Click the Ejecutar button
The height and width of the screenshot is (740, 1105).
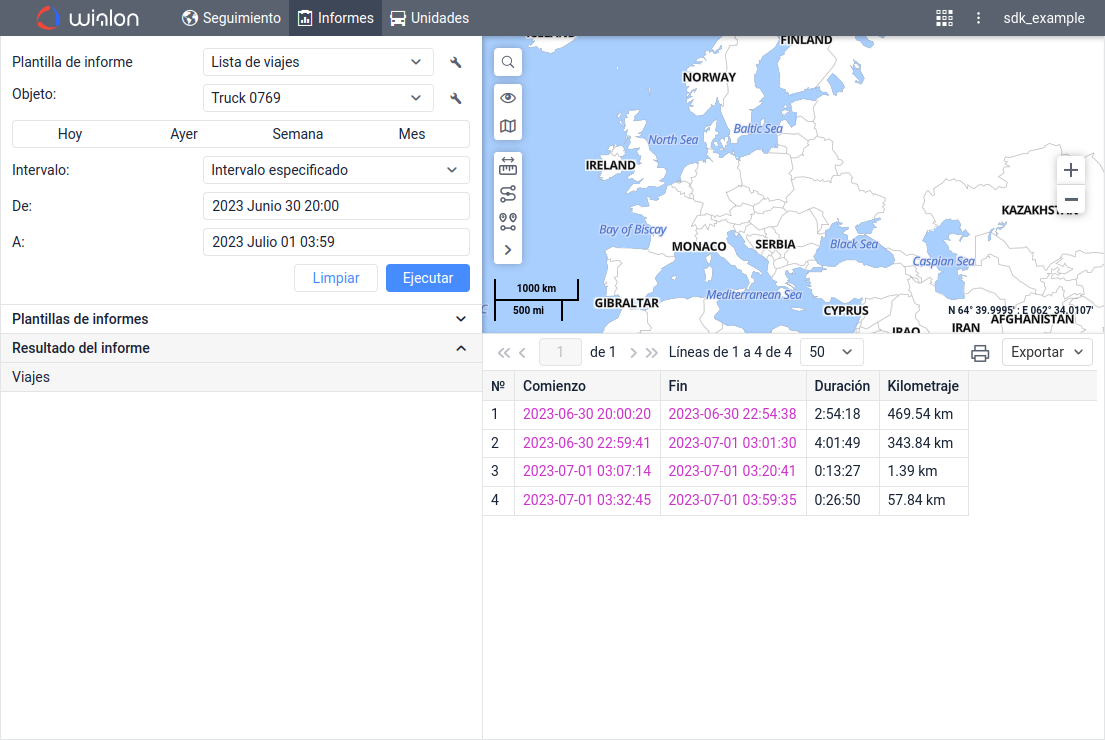[427, 278]
